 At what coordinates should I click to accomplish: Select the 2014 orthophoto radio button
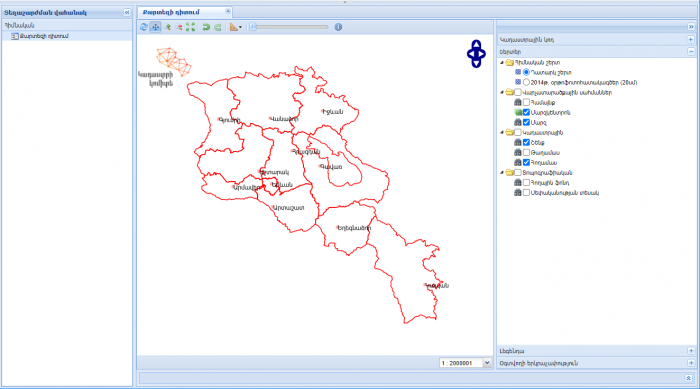(526, 82)
